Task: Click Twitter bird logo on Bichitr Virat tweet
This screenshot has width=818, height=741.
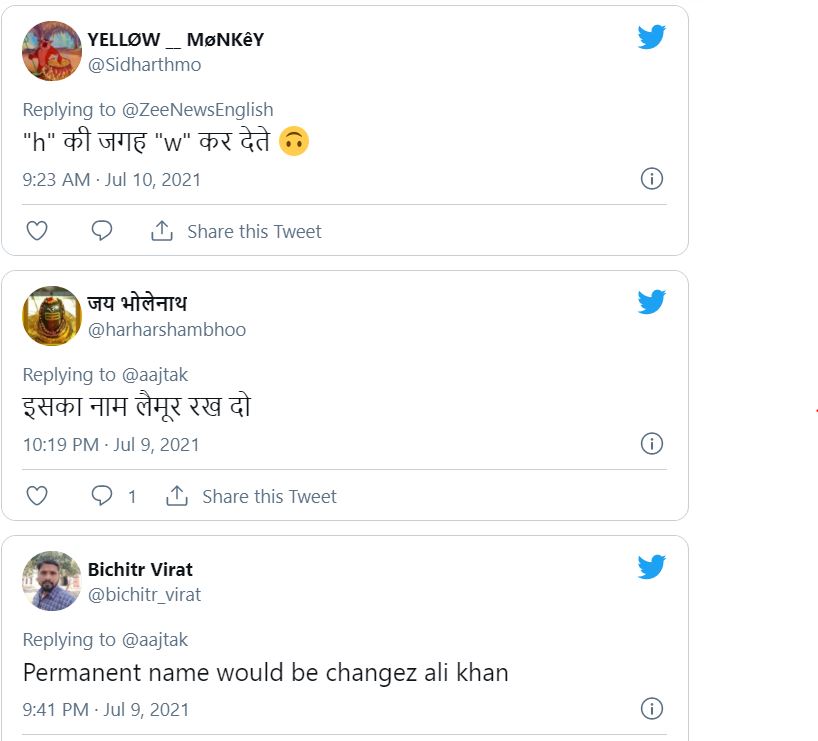Action: point(652,568)
